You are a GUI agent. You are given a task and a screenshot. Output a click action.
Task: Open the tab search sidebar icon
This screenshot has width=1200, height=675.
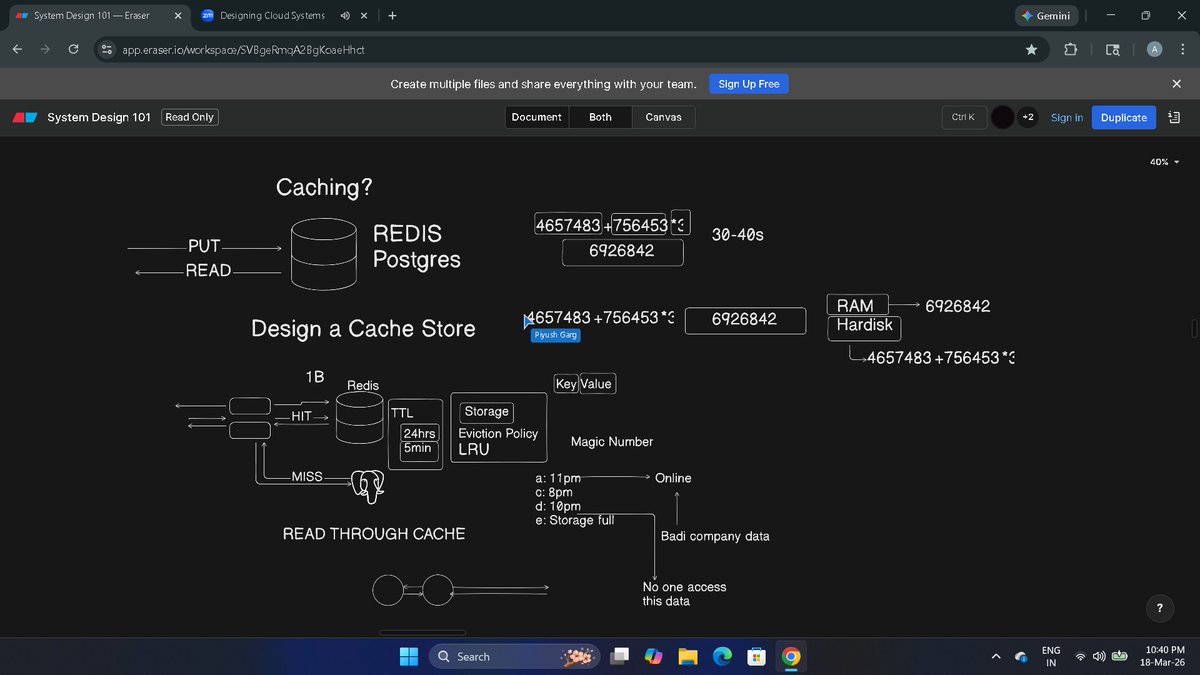click(x=1113, y=49)
